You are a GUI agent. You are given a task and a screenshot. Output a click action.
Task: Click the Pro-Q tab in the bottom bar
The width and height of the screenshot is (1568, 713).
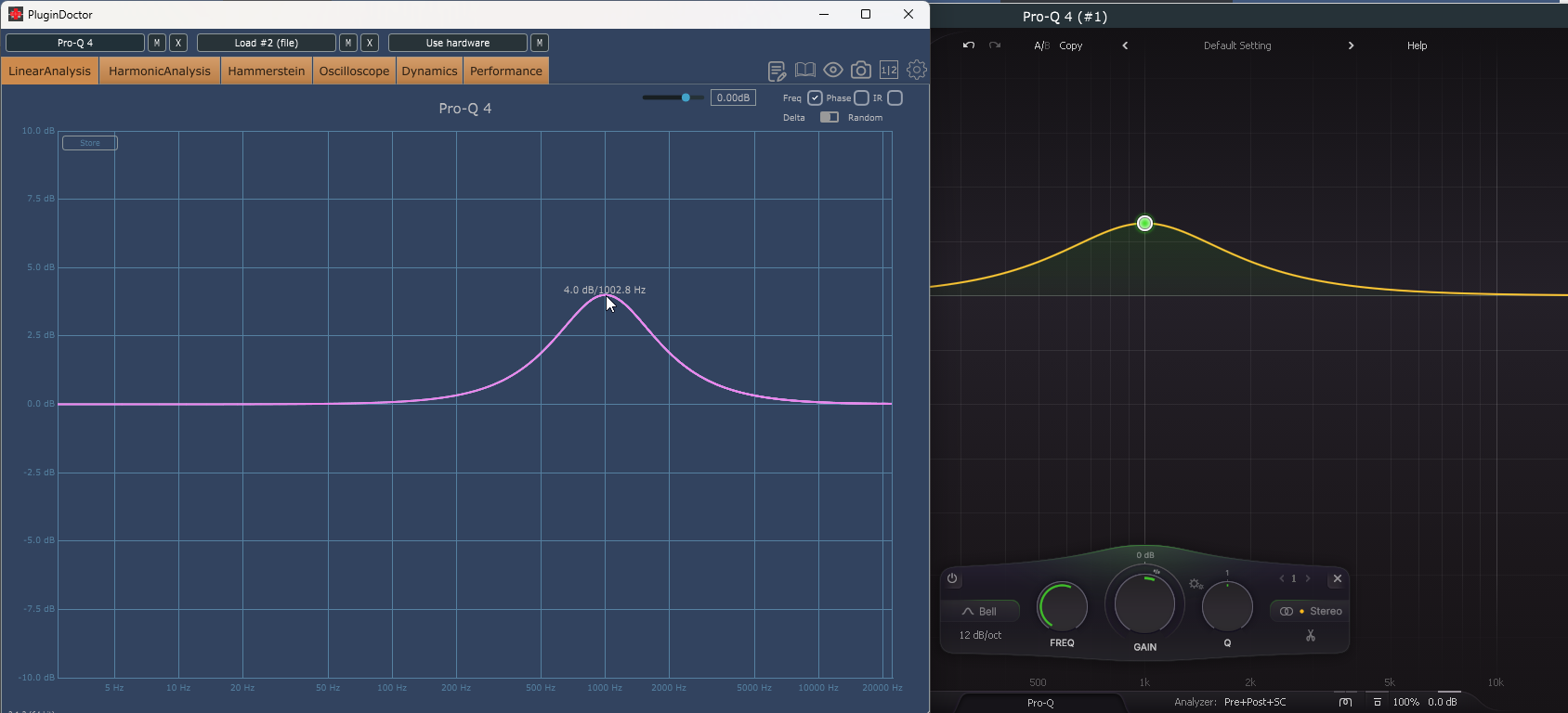[x=1040, y=703]
